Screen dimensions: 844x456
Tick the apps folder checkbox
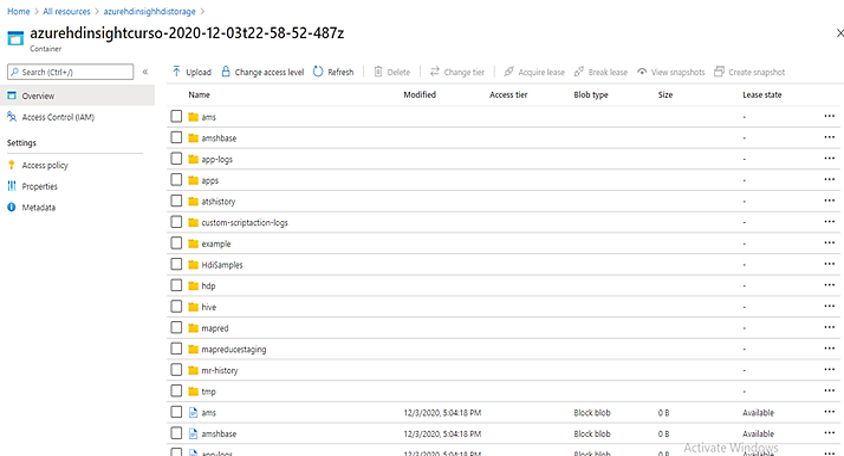coord(176,180)
